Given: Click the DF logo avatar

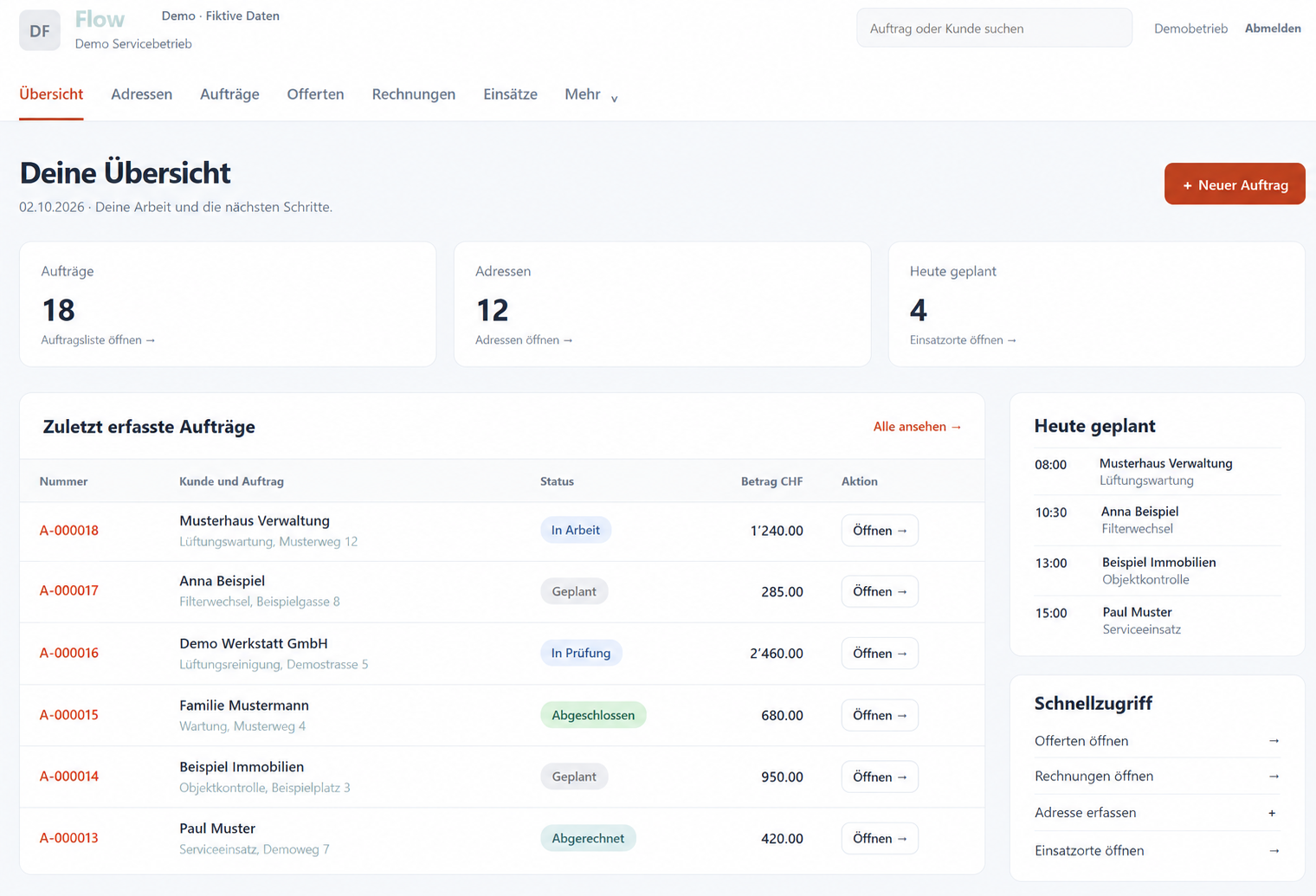Looking at the screenshot, I should 40,30.
